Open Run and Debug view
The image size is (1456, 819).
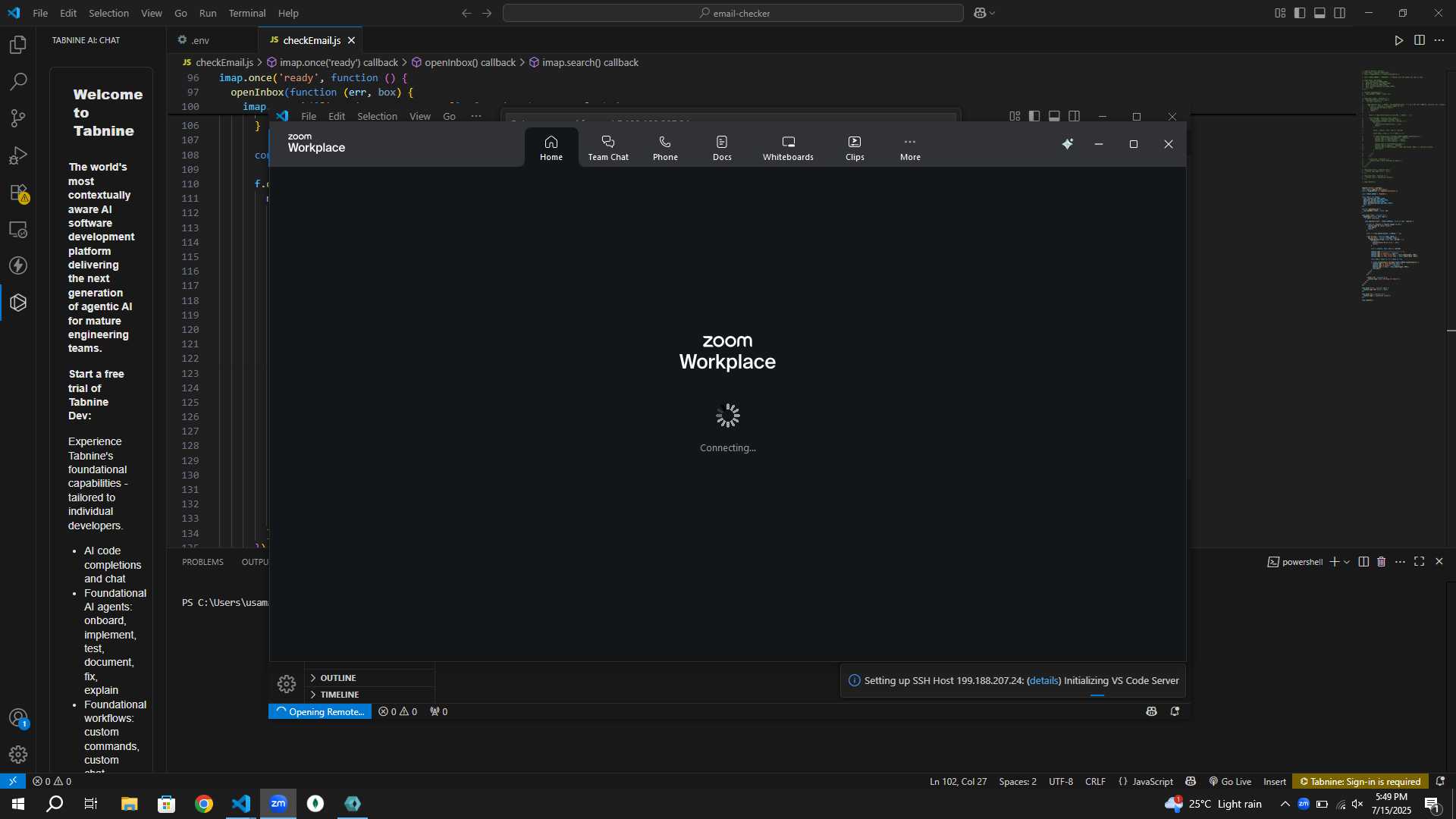18,155
